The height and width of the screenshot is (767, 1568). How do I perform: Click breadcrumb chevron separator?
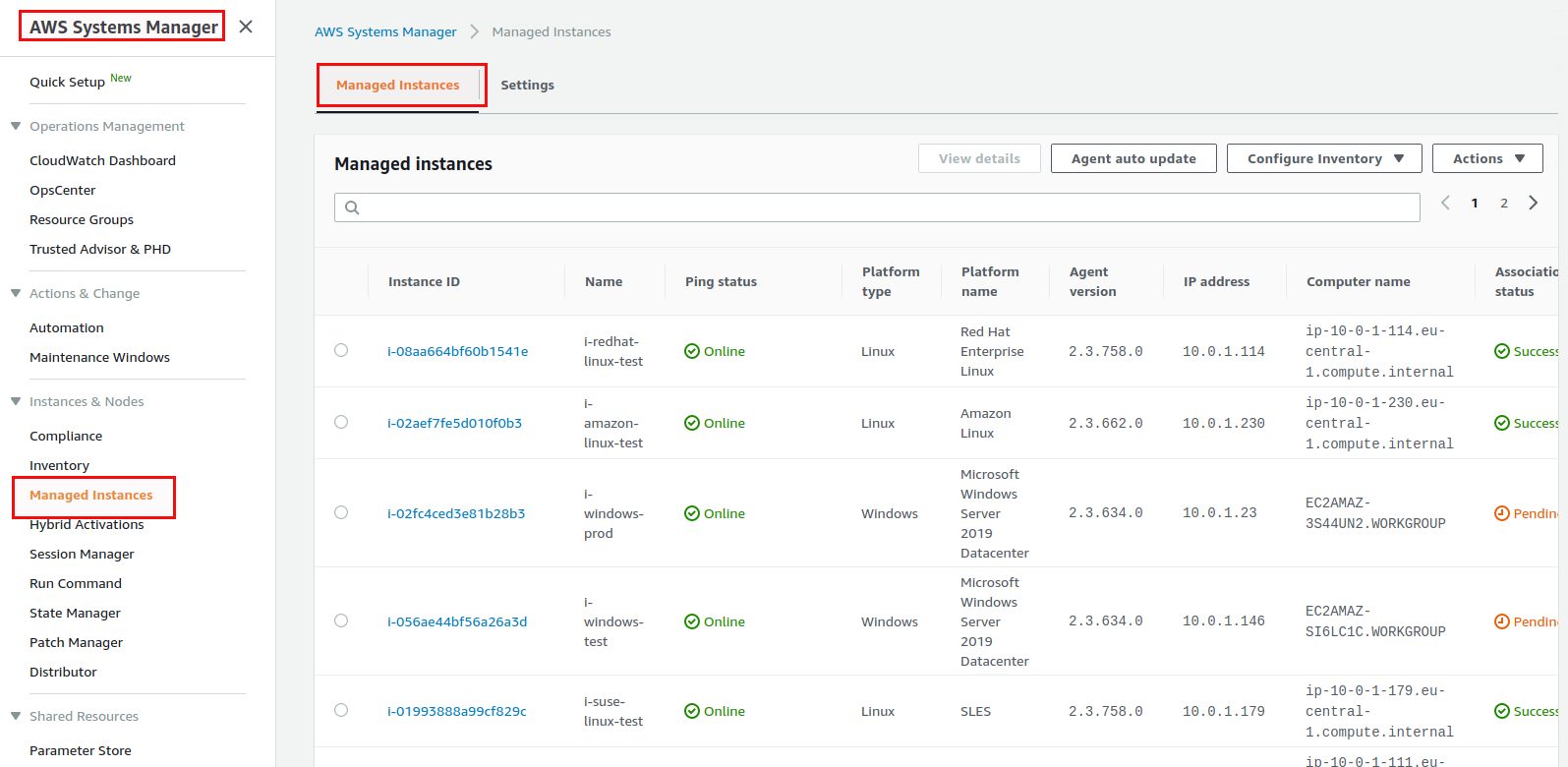tap(475, 31)
